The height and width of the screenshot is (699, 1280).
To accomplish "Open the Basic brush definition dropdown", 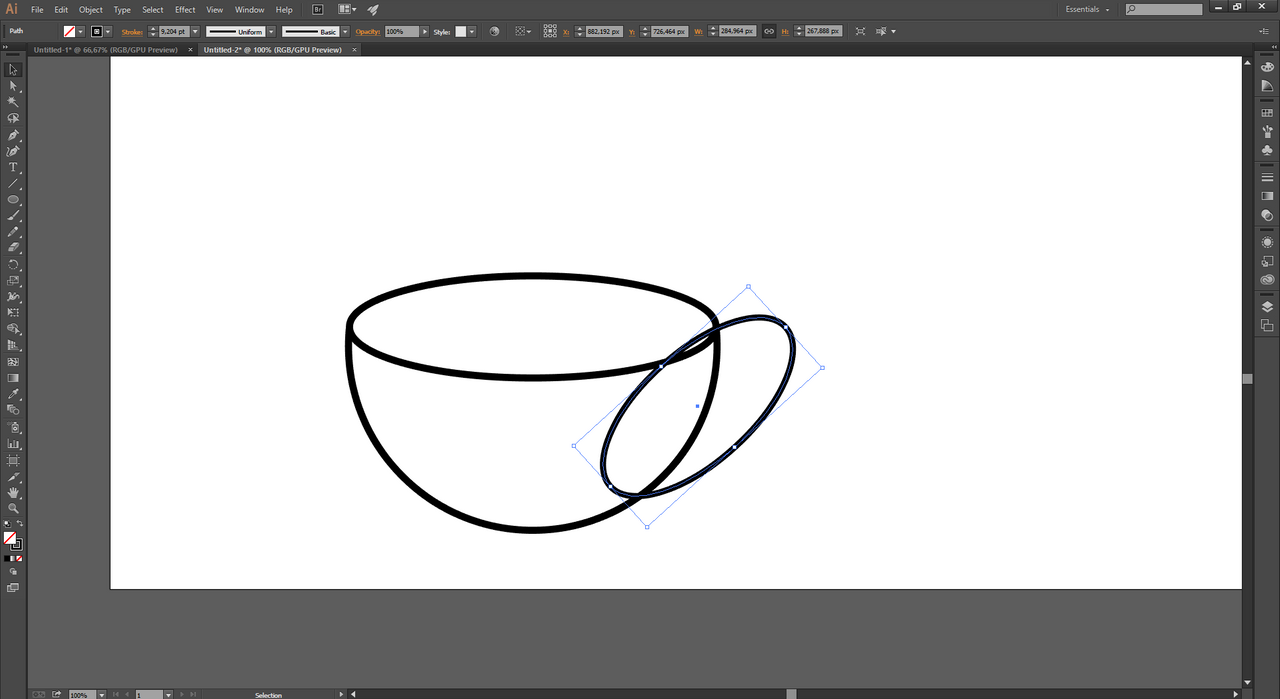I will [x=345, y=31].
